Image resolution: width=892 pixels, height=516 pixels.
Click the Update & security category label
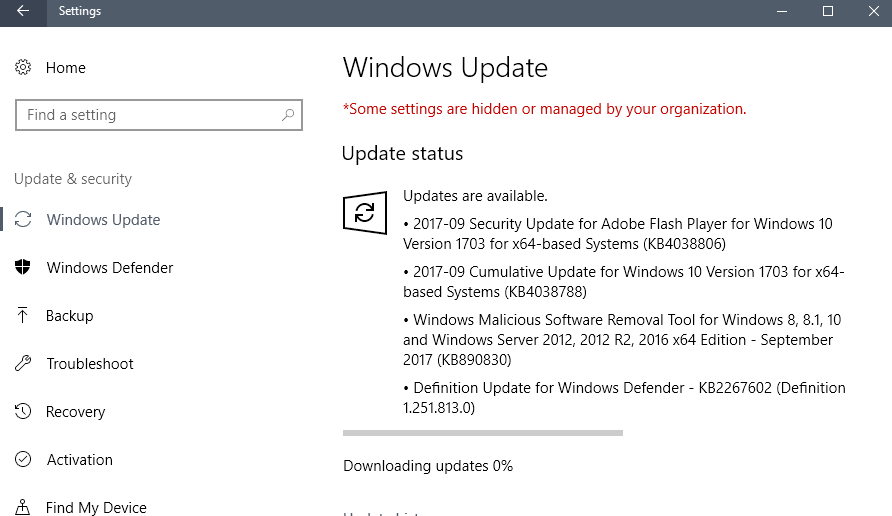[73, 179]
